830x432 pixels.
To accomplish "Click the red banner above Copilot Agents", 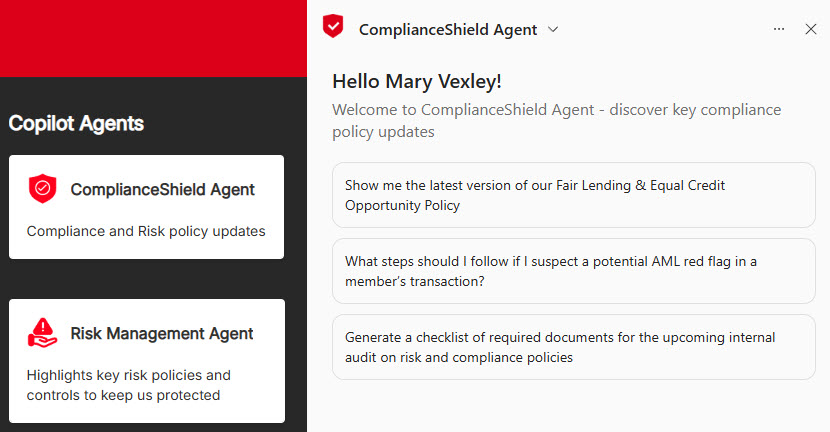I will click(x=153, y=38).
